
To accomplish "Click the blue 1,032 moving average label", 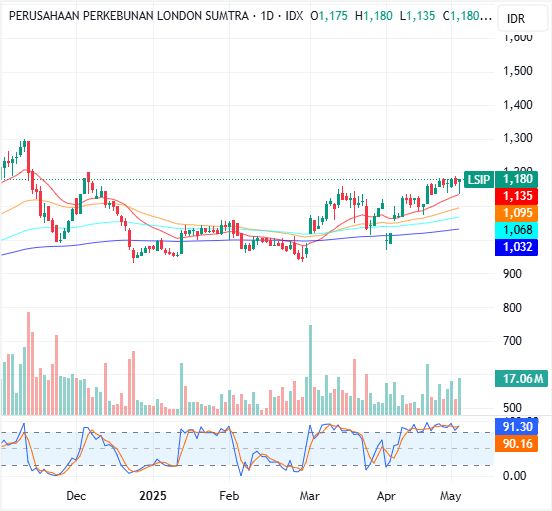I will [x=516, y=247].
